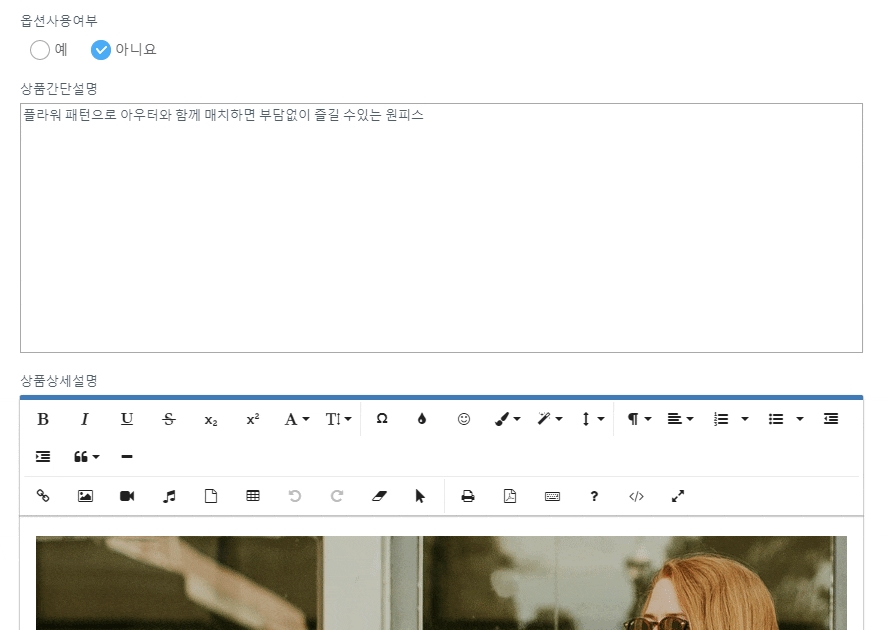This screenshot has height=630, width=886.
Task: Enter fullscreen editor mode
Action: pos(678,496)
